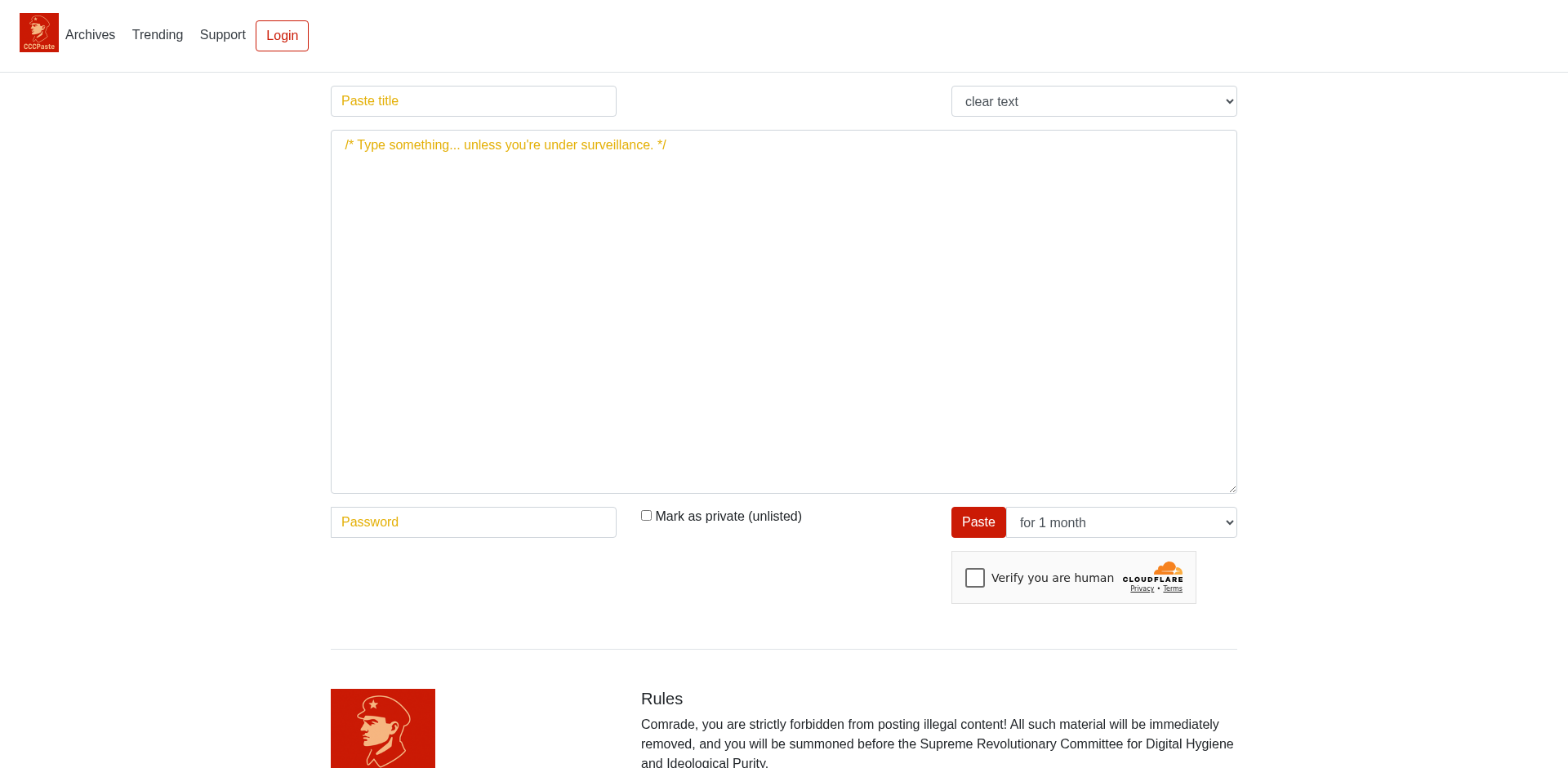Check the Verify you are human box
The height and width of the screenshot is (768, 1568).
pos(974,578)
